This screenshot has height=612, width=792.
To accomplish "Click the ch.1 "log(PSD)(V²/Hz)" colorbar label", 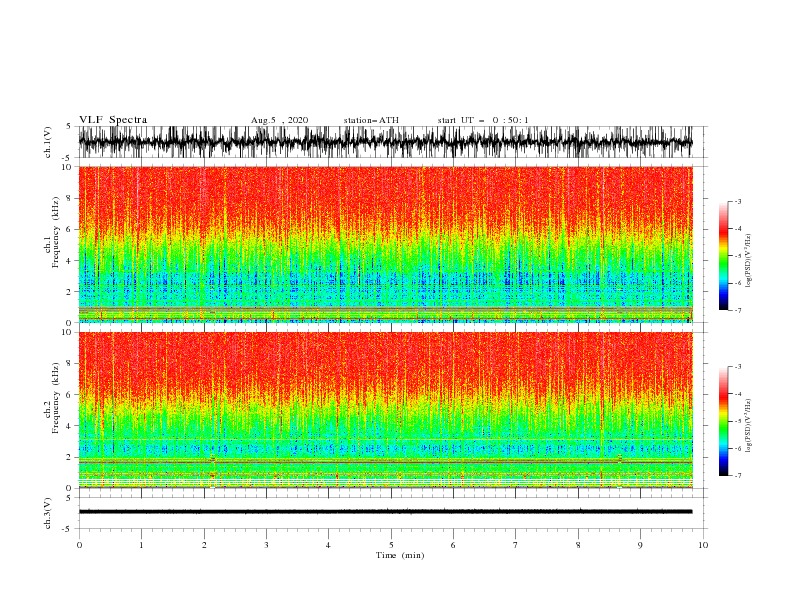I will click(749, 261).
